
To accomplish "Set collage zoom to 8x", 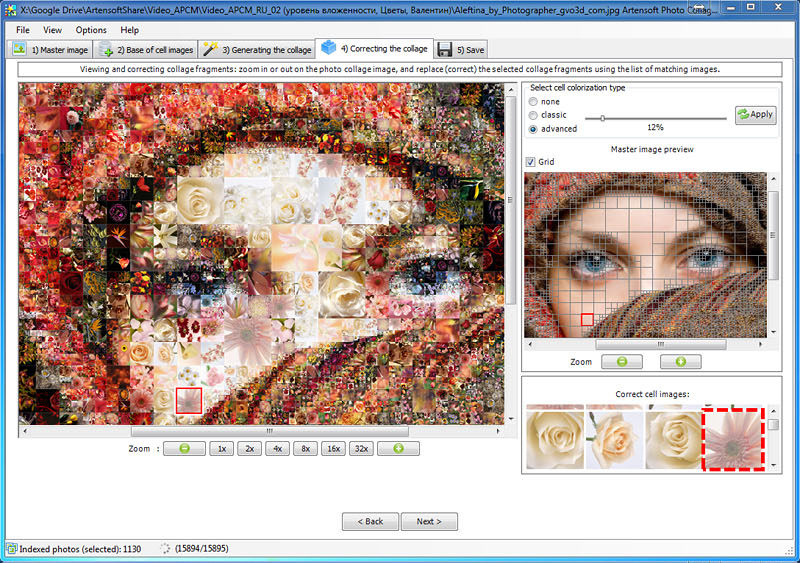I will tap(306, 449).
